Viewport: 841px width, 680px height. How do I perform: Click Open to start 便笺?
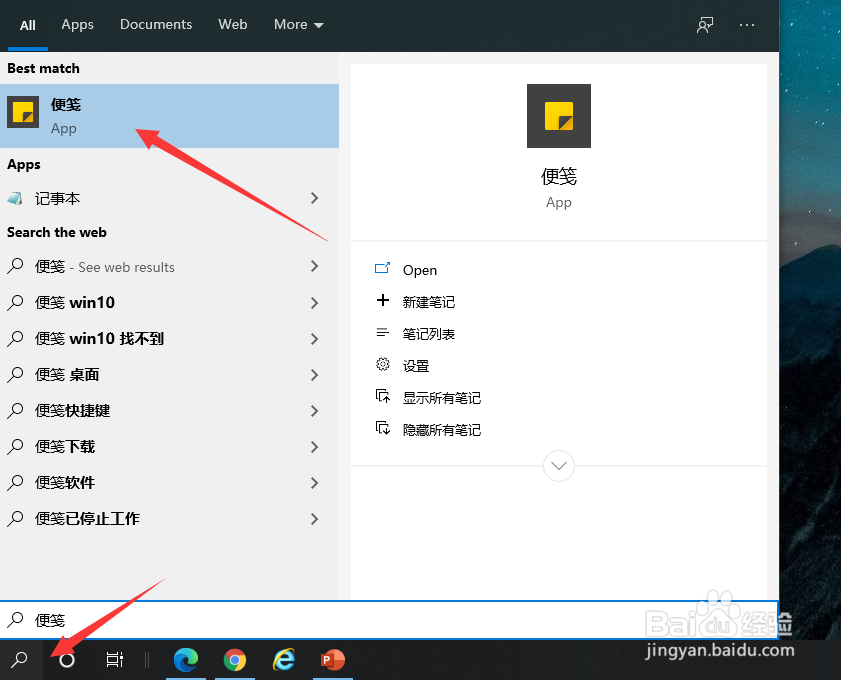click(x=419, y=269)
